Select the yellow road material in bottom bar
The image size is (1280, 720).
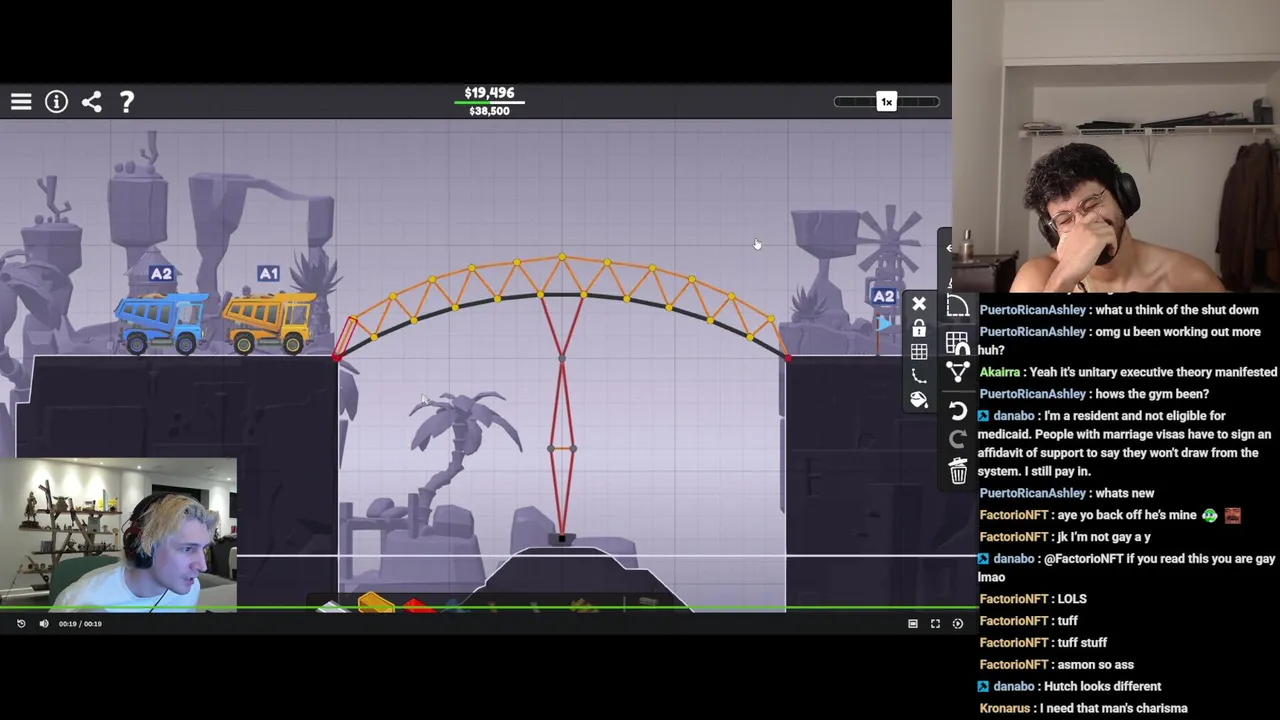click(x=376, y=603)
